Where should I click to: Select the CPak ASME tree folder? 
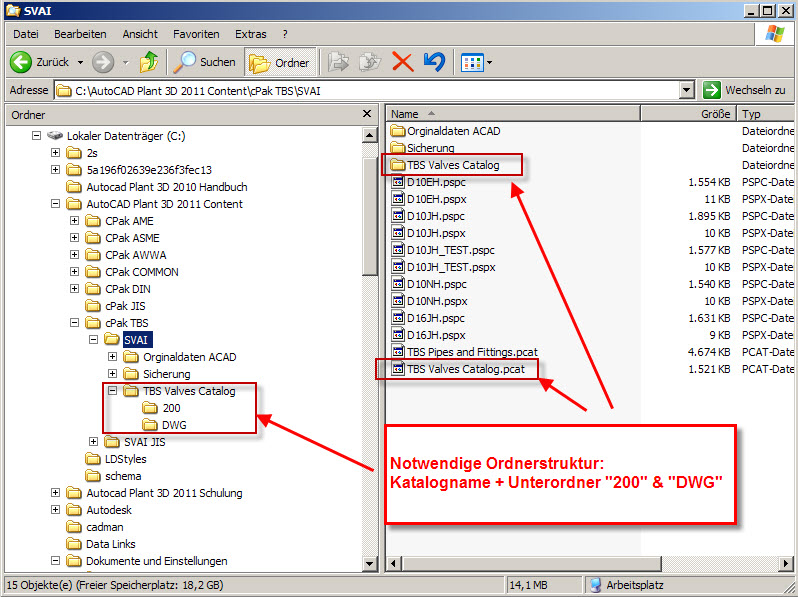[x=122, y=238]
